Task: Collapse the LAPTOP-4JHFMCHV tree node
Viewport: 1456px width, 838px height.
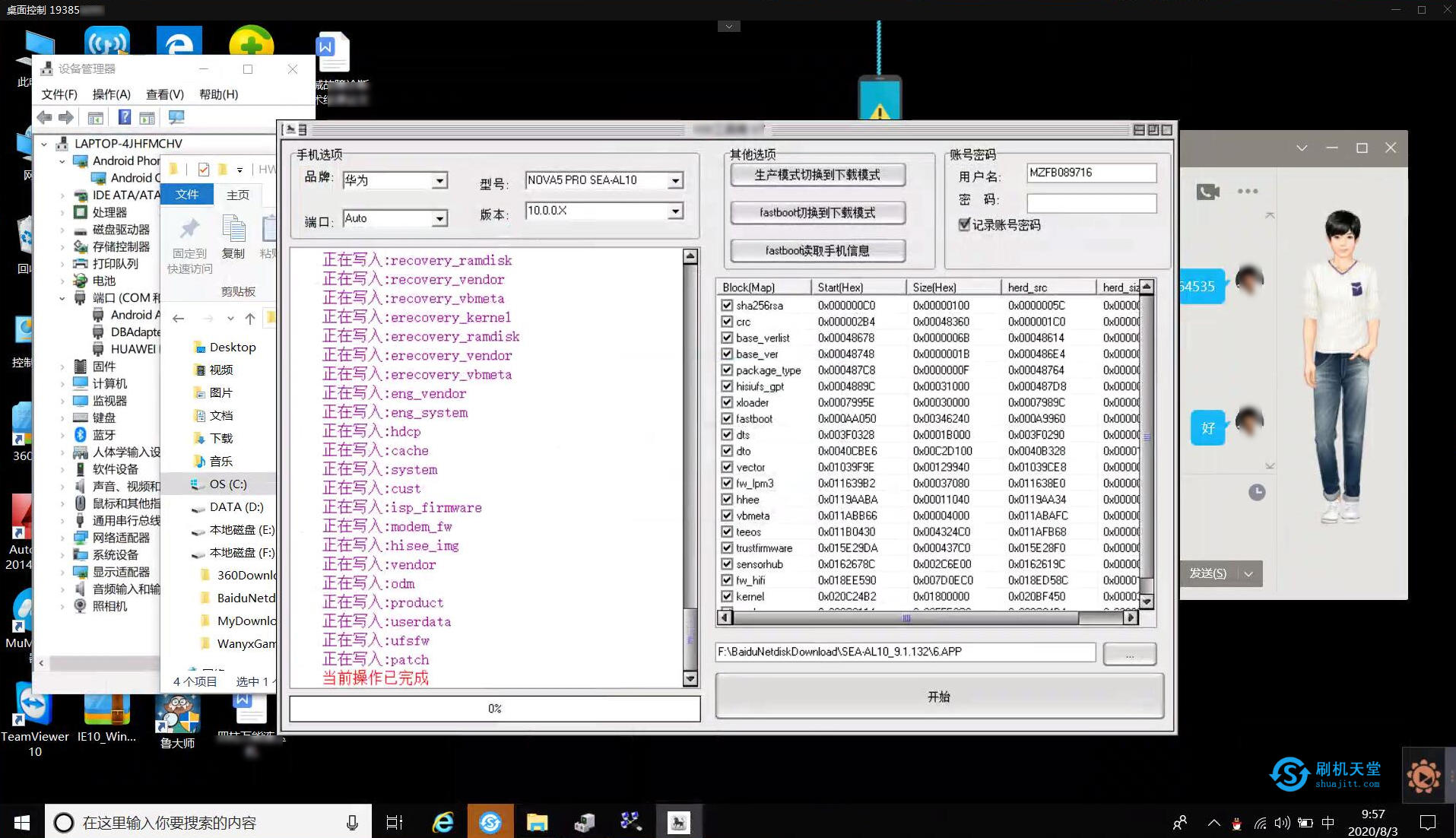Action: 44,144
